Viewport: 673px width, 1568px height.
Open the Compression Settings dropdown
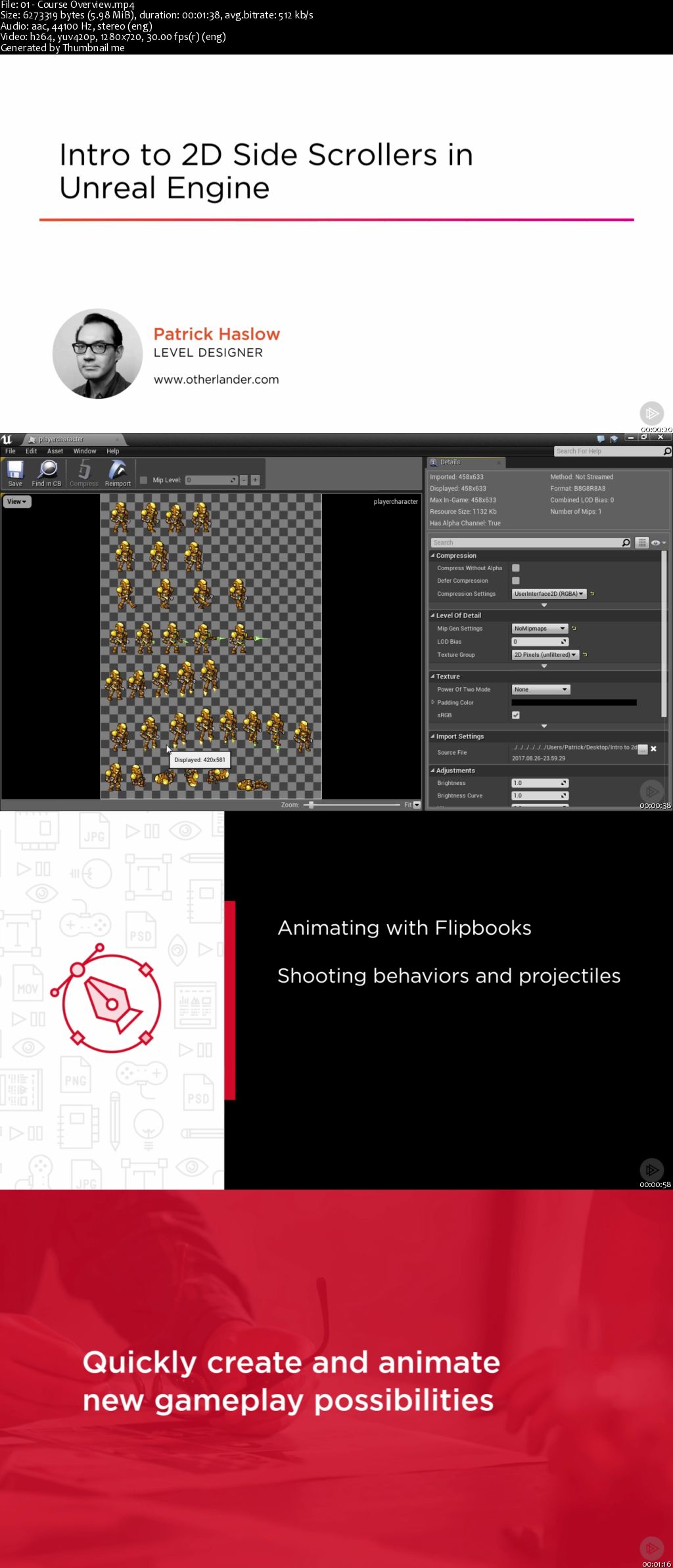[x=549, y=594]
